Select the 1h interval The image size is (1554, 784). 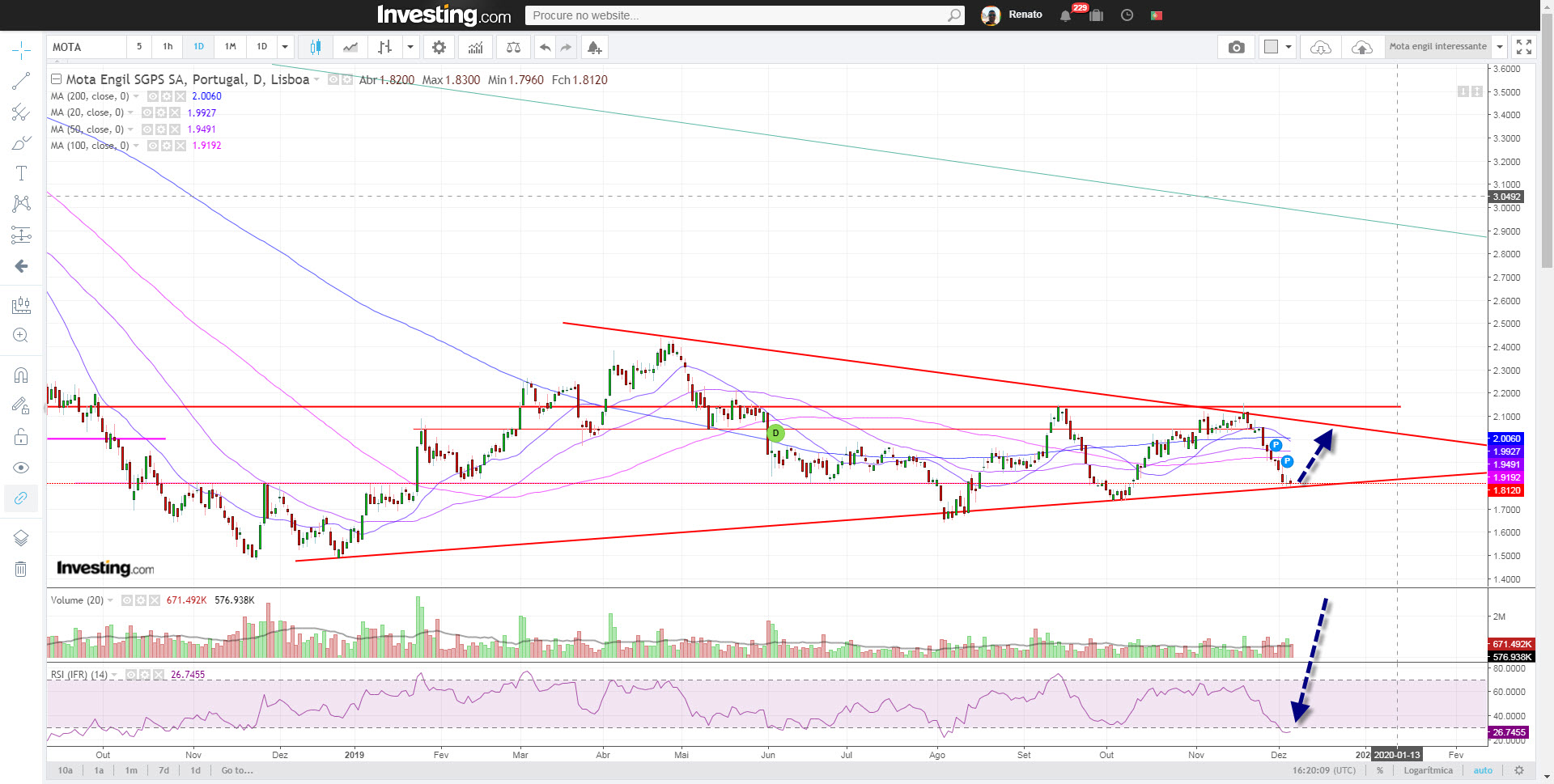point(168,47)
